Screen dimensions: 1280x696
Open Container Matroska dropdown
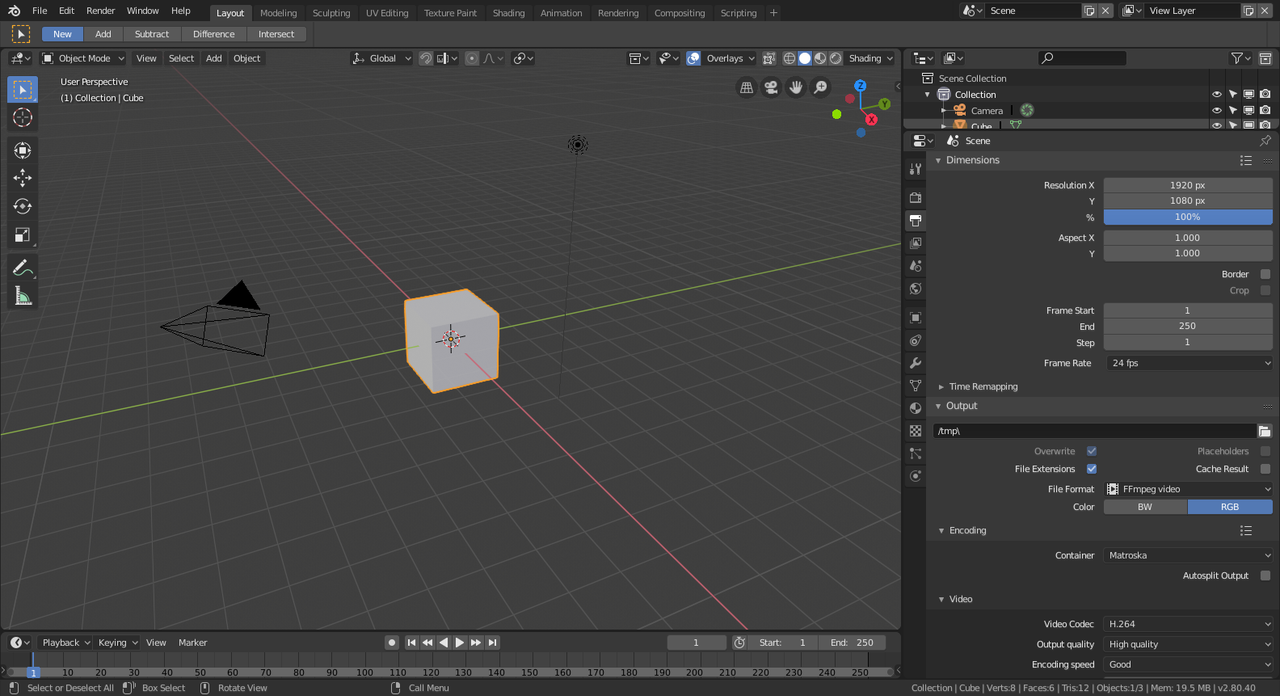(x=1188, y=555)
